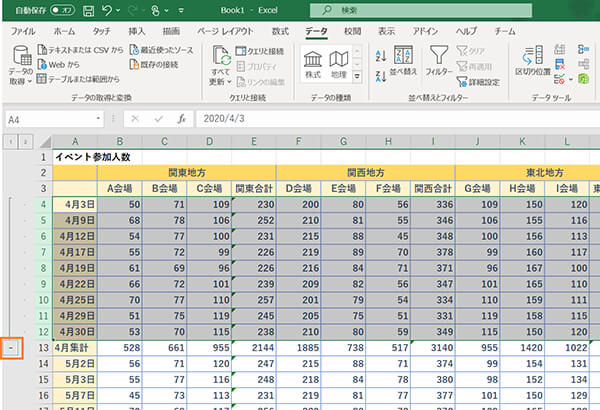
Task: Click outline level 2 button
Action: click(25, 142)
